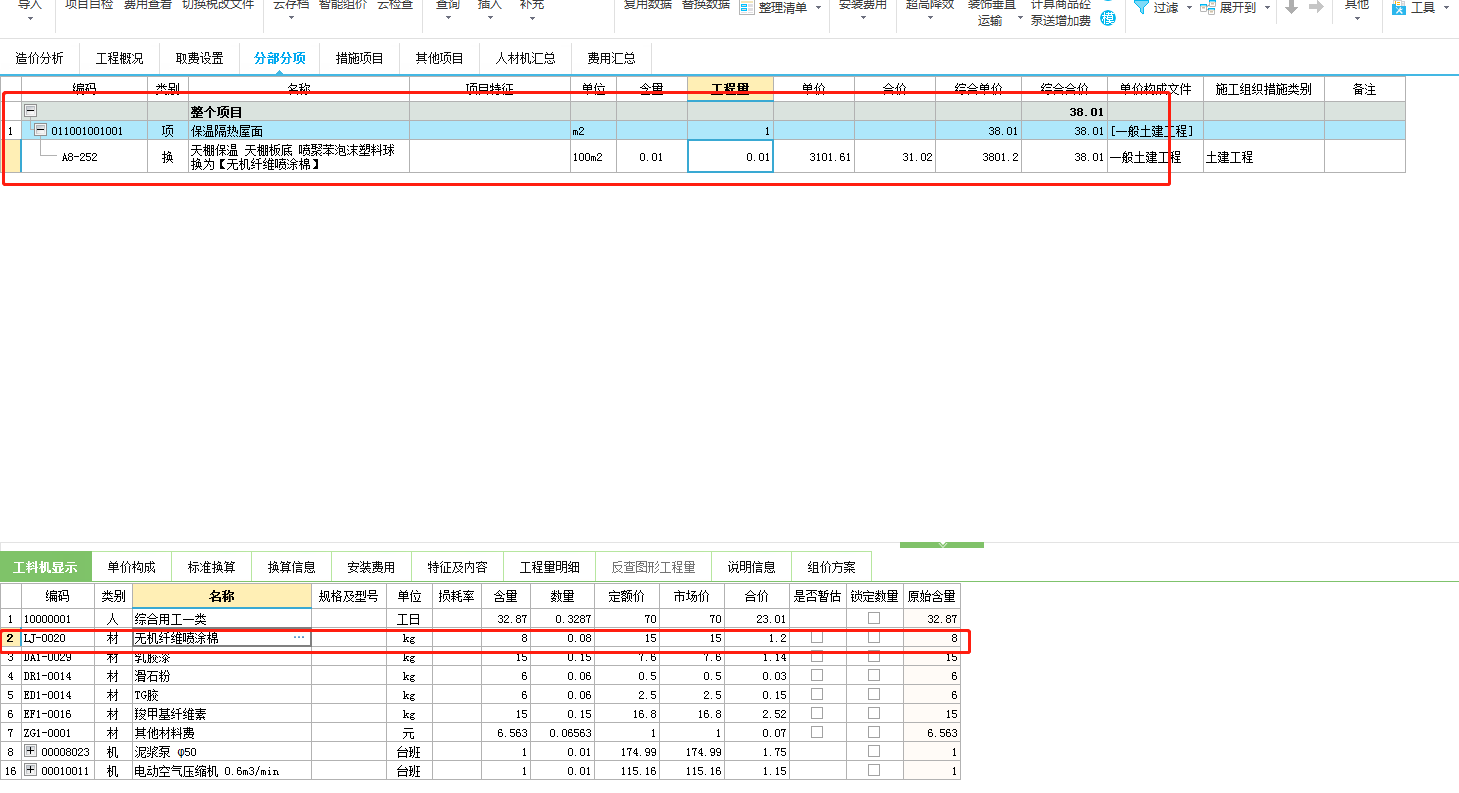Toggle 锁定数量 checkbox for 泥浆泵 φ50 row
1459x793 pixels.
click(874, 751)
